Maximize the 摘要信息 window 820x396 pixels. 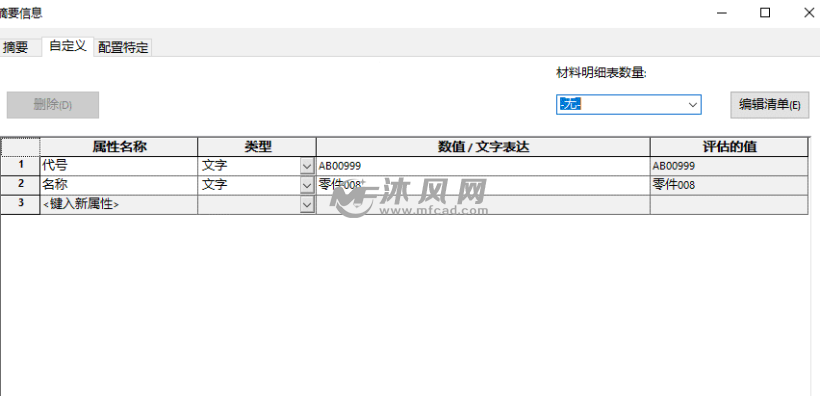[765, 13]
